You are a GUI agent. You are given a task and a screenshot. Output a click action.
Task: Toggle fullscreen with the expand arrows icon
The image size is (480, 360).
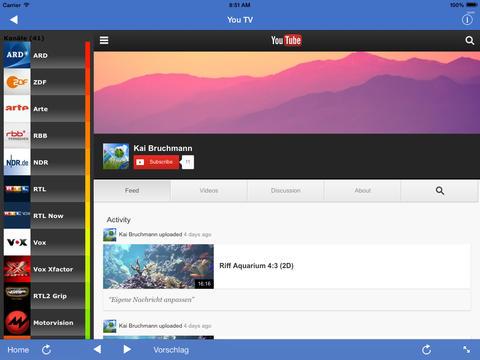(467, 349)
